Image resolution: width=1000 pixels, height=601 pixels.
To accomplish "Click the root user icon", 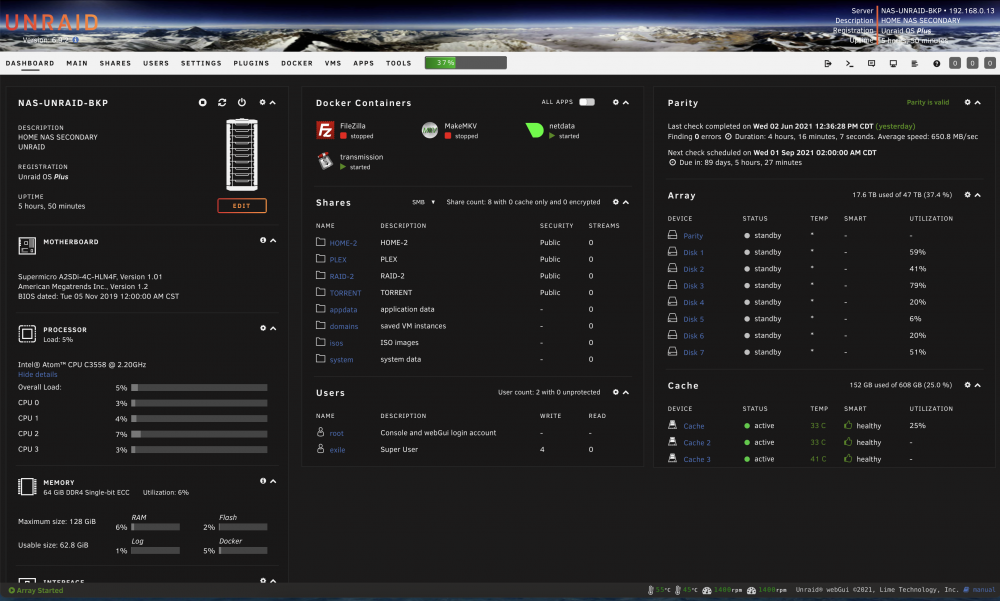I will (x=321, y=432).
